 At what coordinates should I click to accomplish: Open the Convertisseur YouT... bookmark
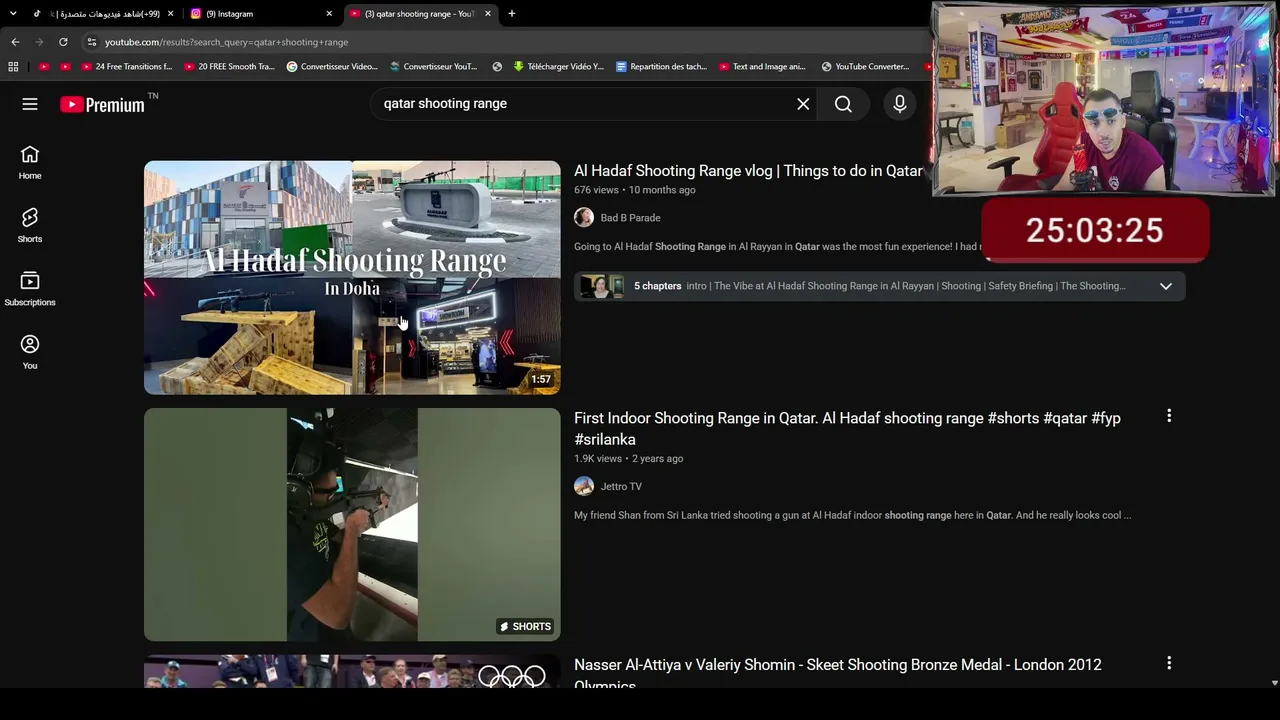434,67
